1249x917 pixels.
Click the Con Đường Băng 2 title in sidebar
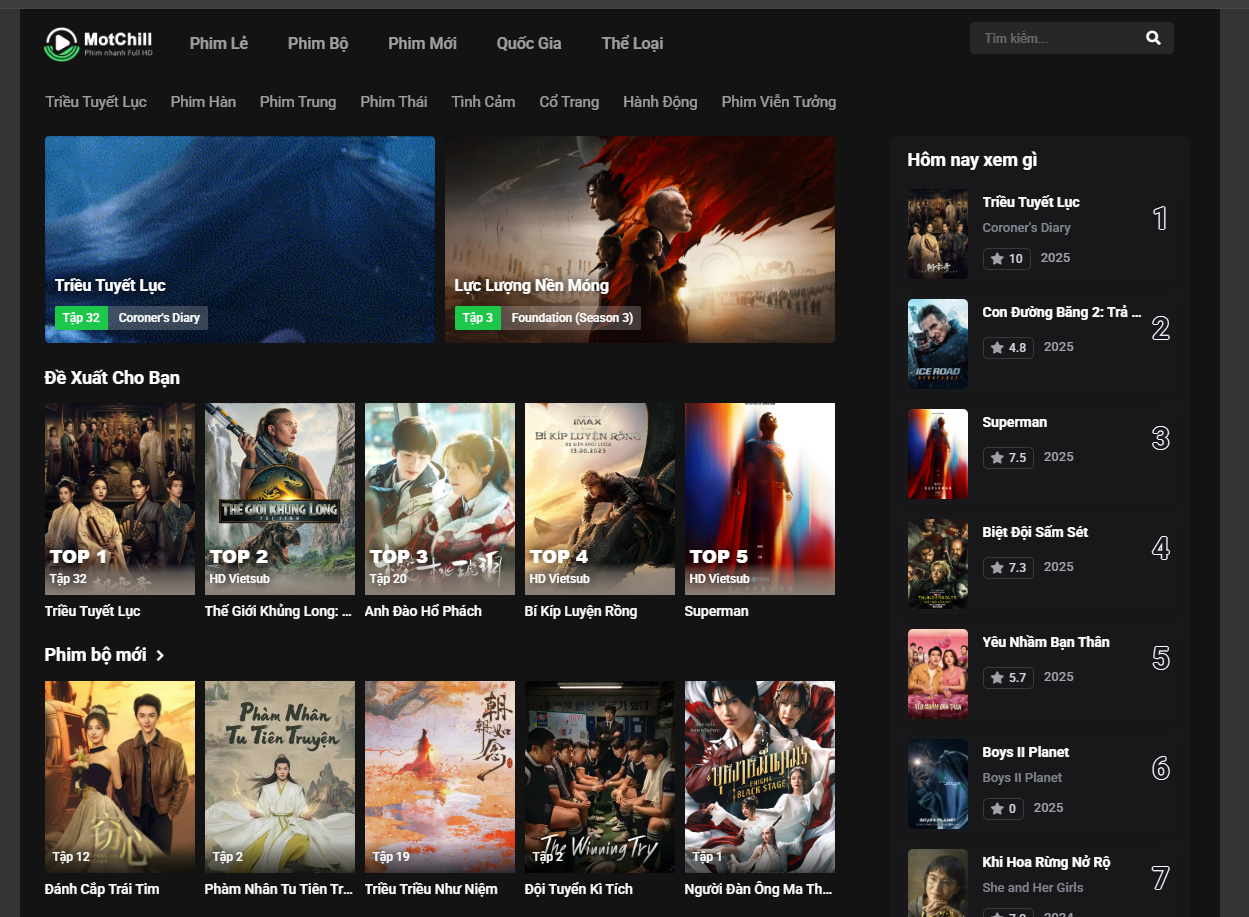pyautogui.click(x=1062, y=312)
